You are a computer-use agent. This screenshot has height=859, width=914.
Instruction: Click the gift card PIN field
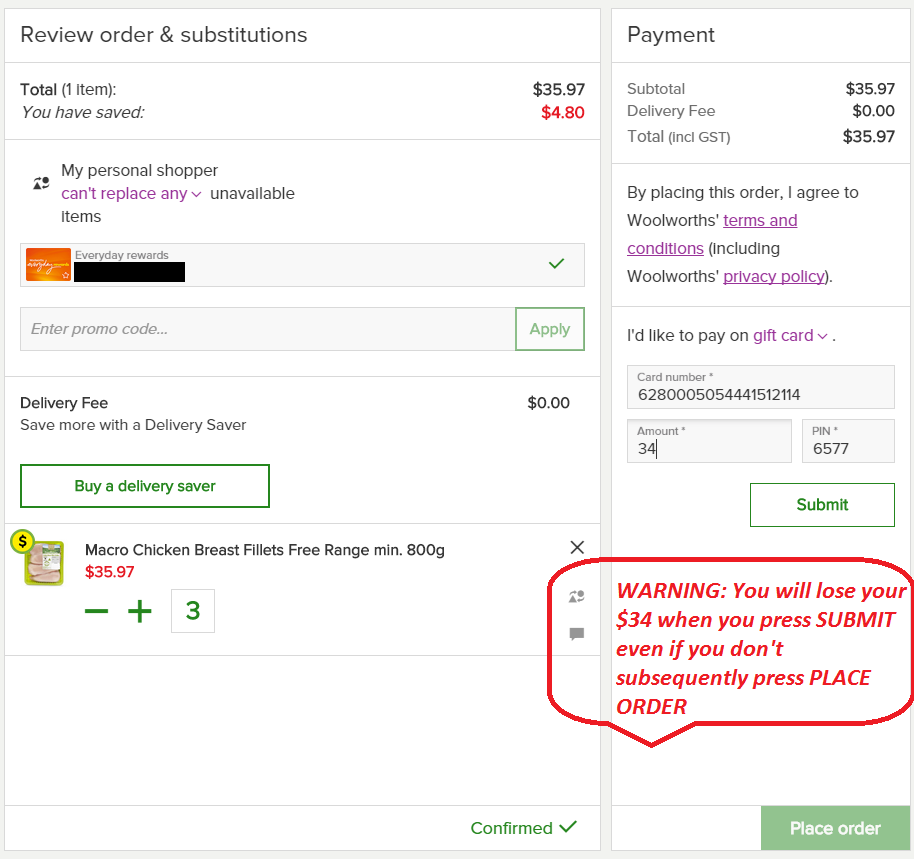848,441
